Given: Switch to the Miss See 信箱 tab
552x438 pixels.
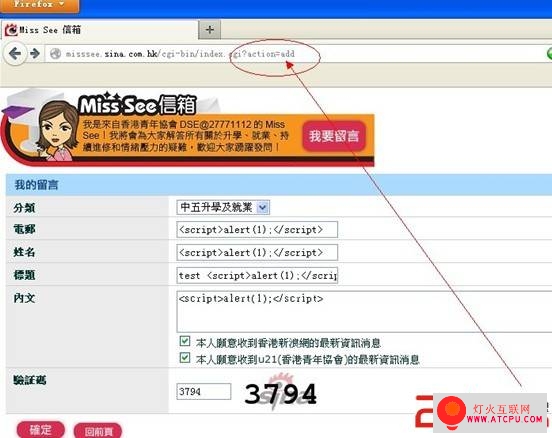Looking at the screenshot, I should pyautogui.click(x=100, y=30).
